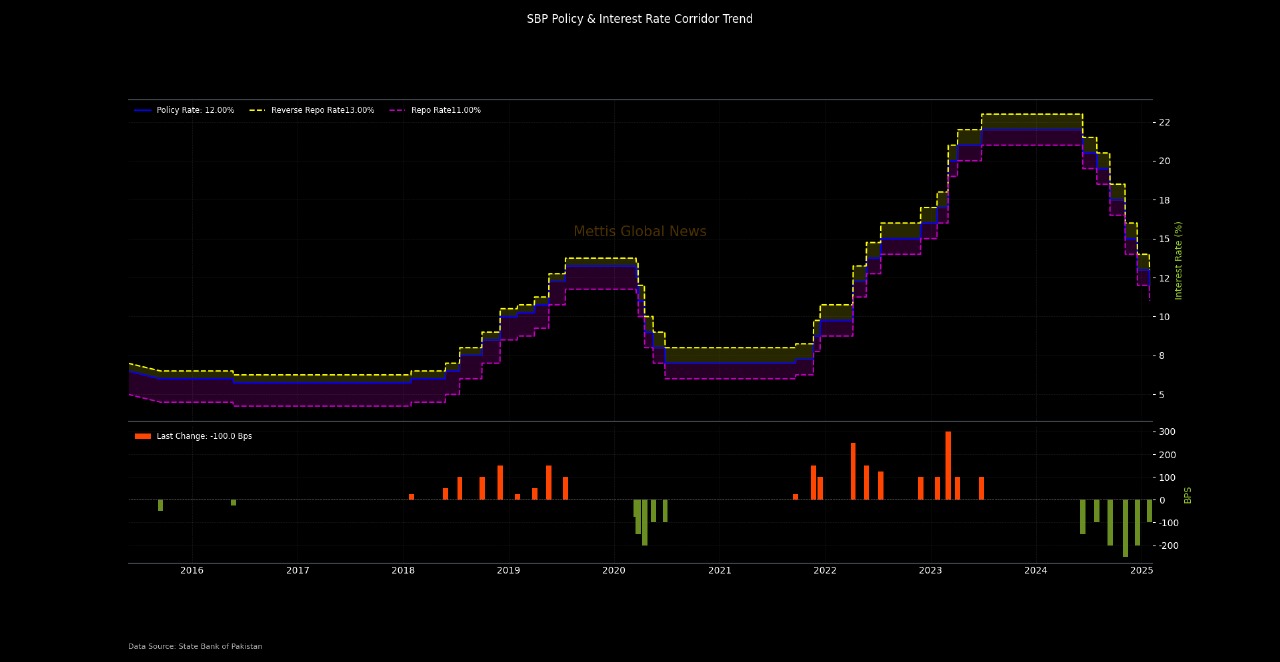Click the 22 tick on the interest rate axis
The height and width of the screenshot is (662, 1280).
click(x=1164, y=123)
